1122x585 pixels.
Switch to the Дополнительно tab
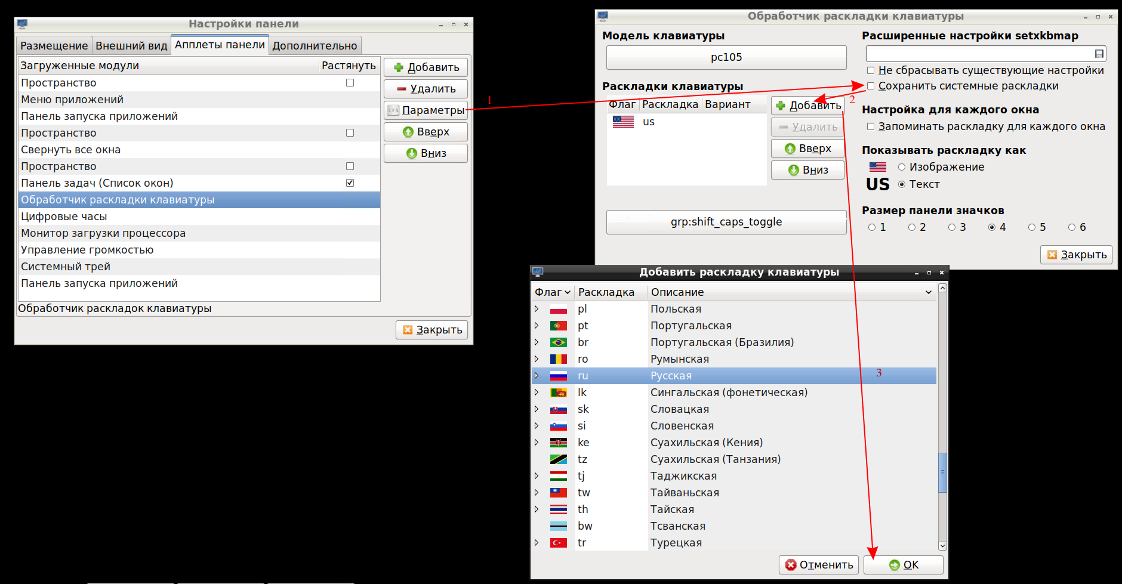tap(315, 46)
